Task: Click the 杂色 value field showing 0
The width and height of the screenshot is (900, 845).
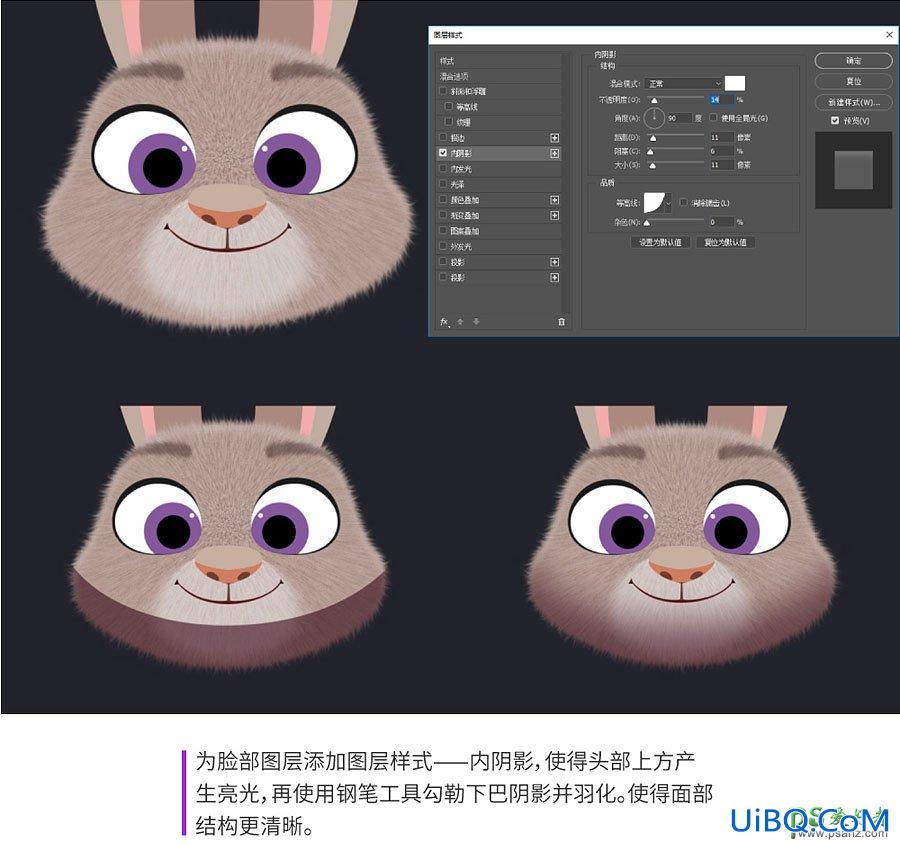Action: pyautogui.click(x=721, y=222)
